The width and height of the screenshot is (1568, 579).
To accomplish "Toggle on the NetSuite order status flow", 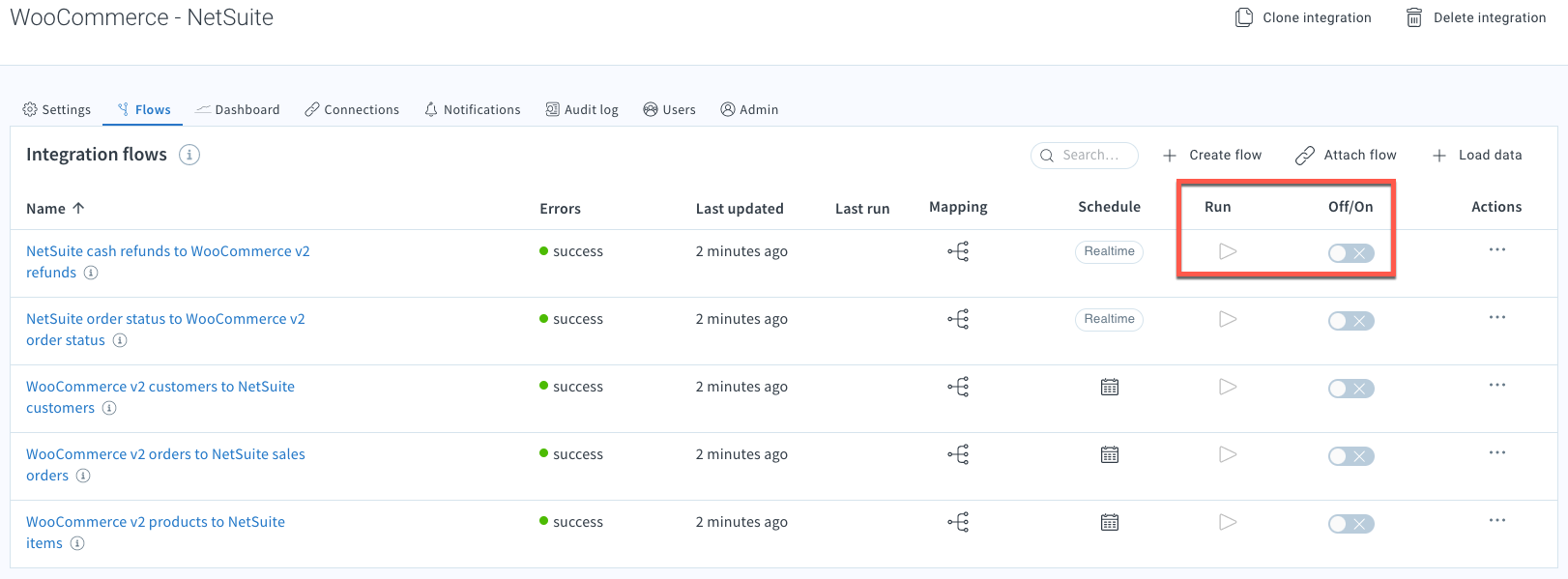I will [x=1350, y=321].
